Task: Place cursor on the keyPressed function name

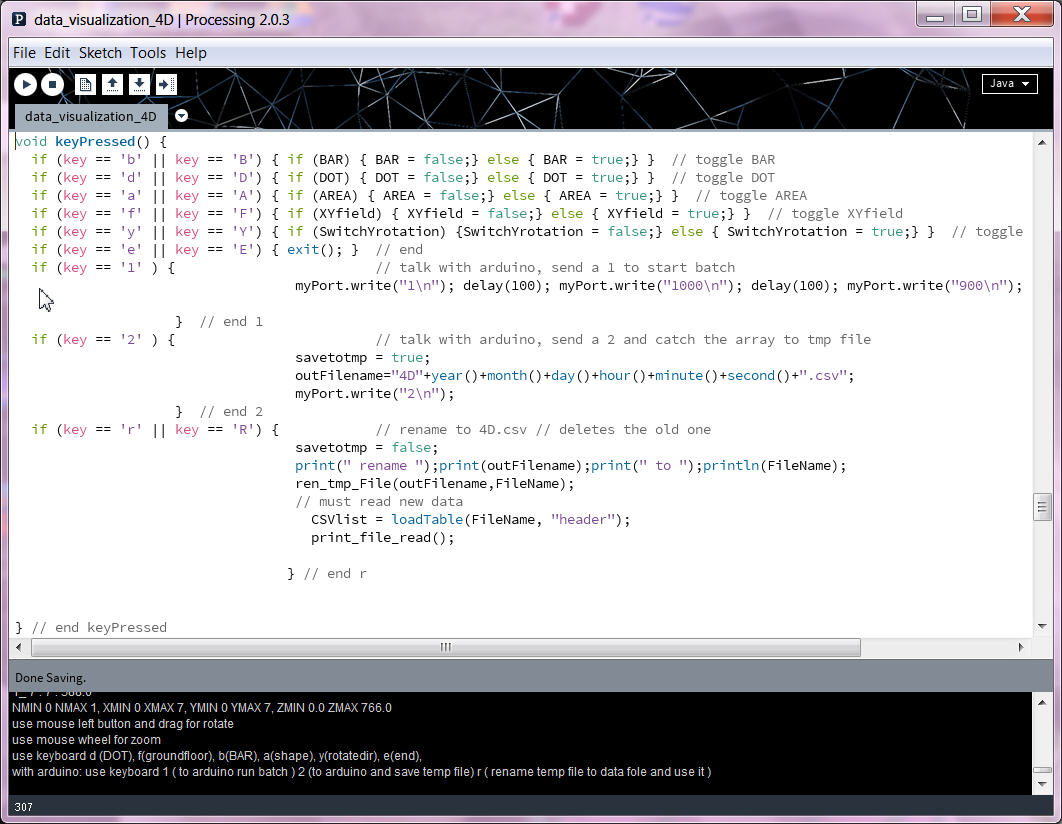Action: pyautogui.click(x=94, y=142)
